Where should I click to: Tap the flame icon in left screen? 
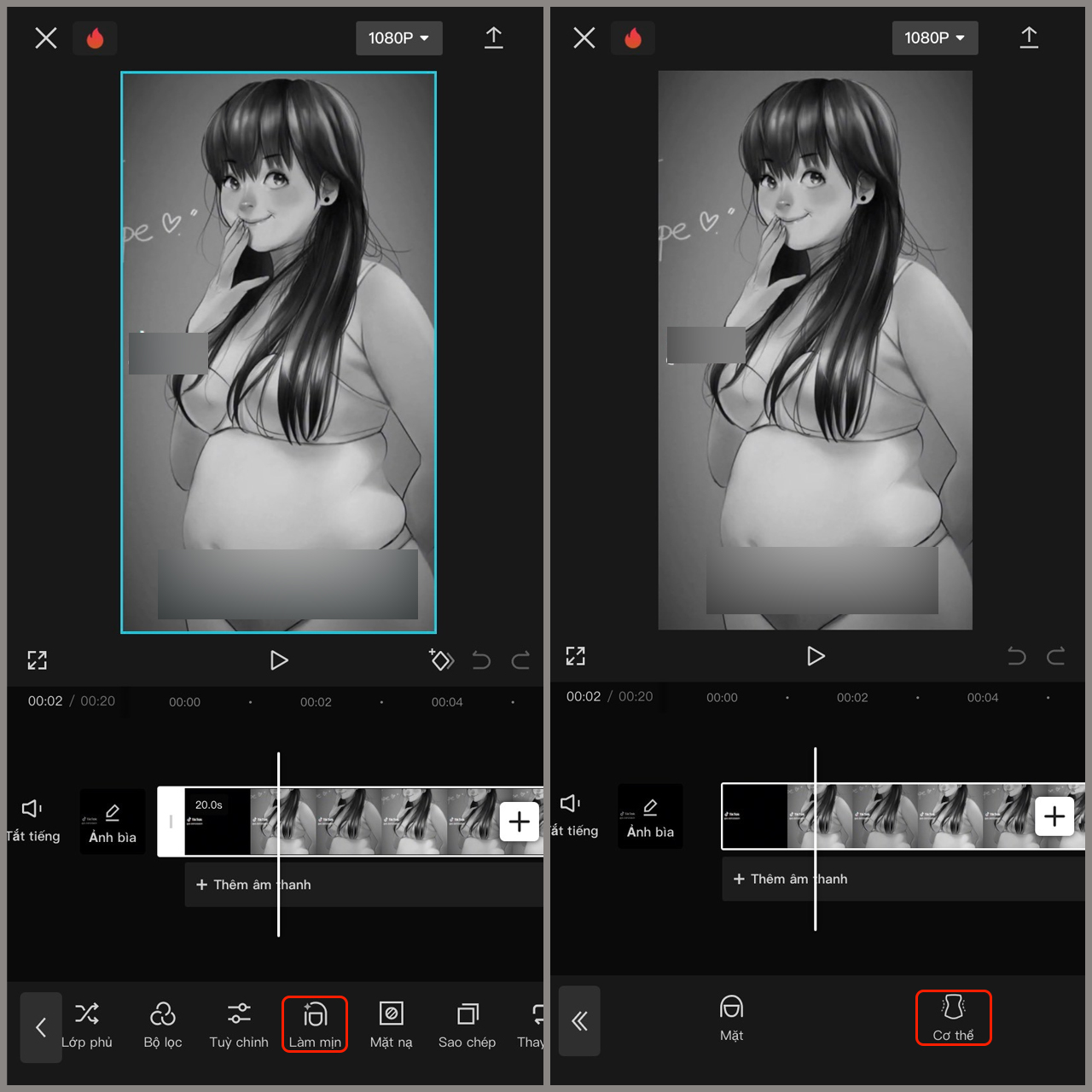[x=95, y=38]
